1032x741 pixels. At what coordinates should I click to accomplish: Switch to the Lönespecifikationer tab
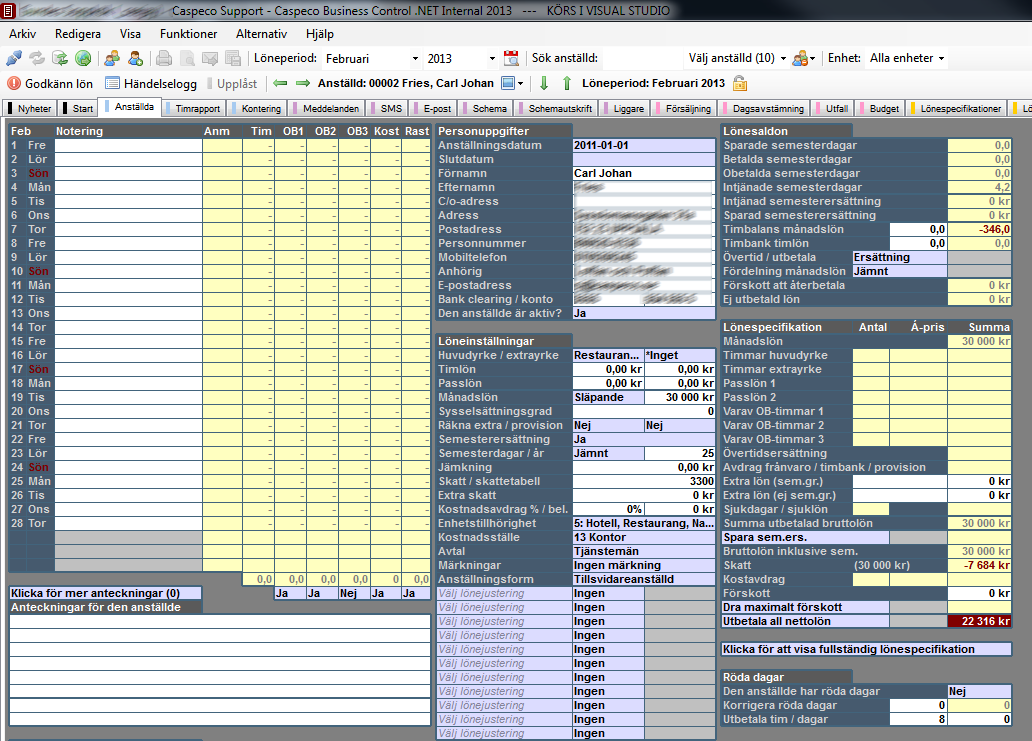click(956, 109)
